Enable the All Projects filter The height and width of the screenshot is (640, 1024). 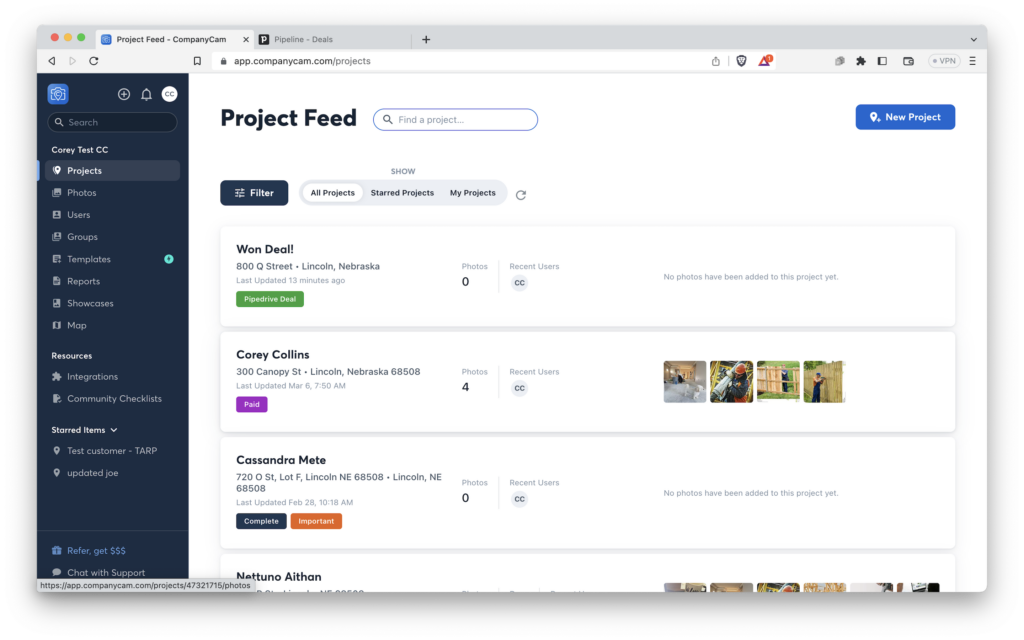point(331,192)
